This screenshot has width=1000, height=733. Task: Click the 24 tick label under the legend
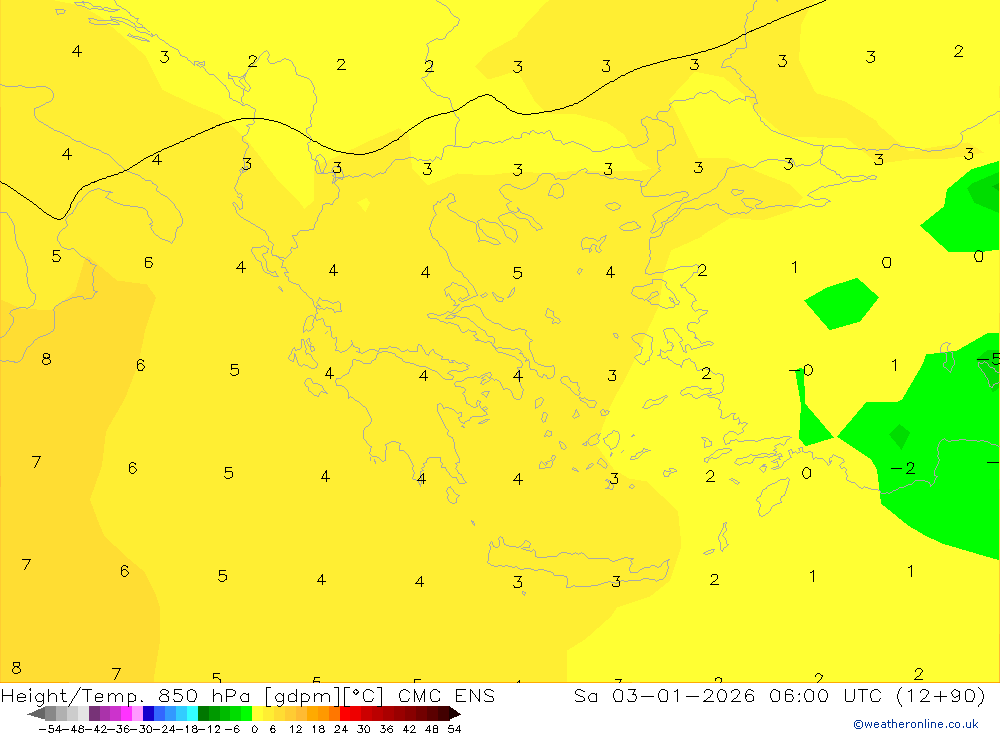pos(341,729)
